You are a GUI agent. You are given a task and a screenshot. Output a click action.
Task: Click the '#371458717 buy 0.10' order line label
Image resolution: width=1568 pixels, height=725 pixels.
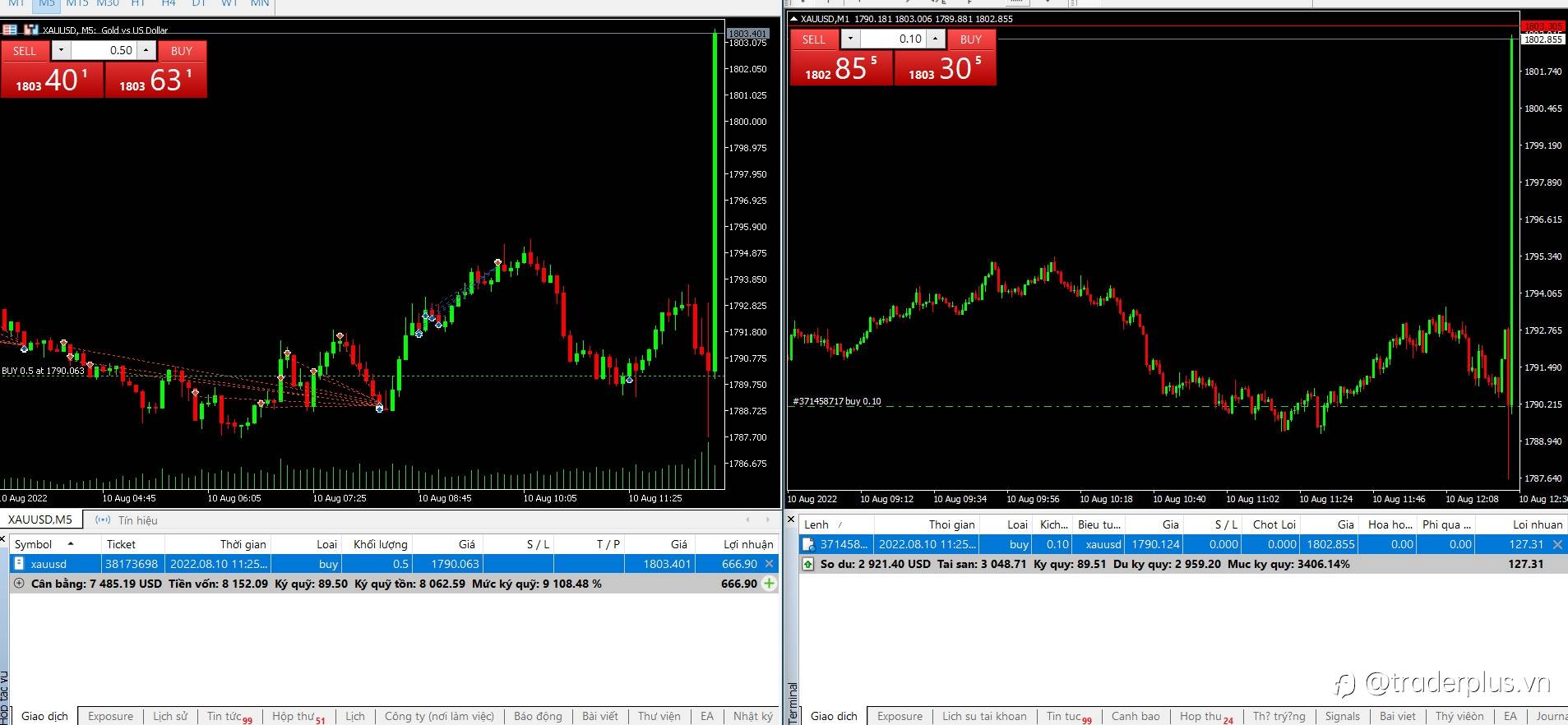tap(836, 401)
